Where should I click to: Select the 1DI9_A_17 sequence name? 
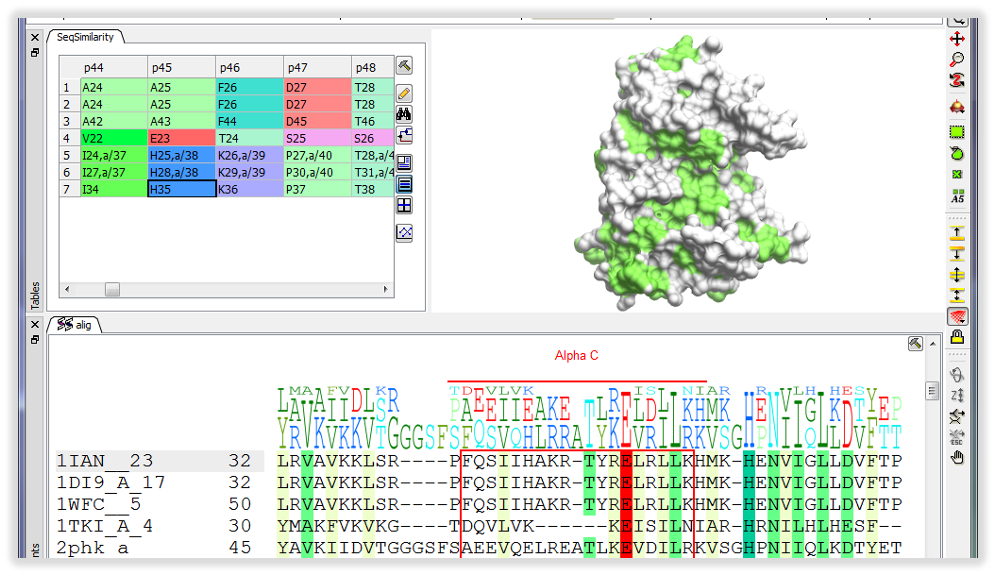(111, 483)
